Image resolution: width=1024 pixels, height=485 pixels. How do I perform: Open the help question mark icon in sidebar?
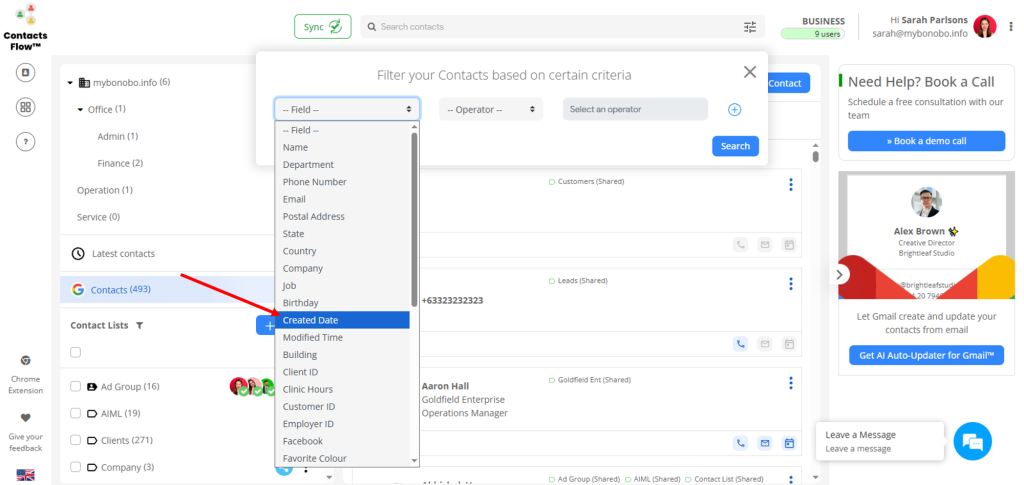26,142
